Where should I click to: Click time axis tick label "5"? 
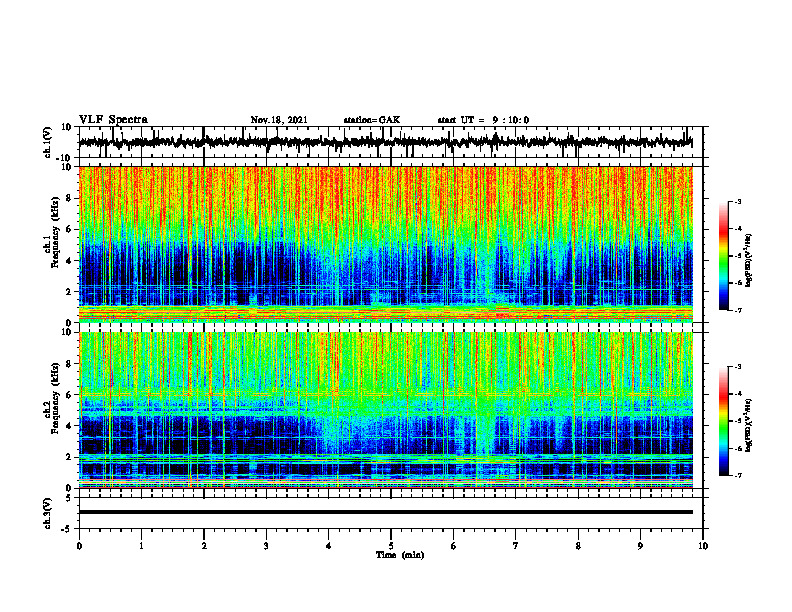(391, 546)
